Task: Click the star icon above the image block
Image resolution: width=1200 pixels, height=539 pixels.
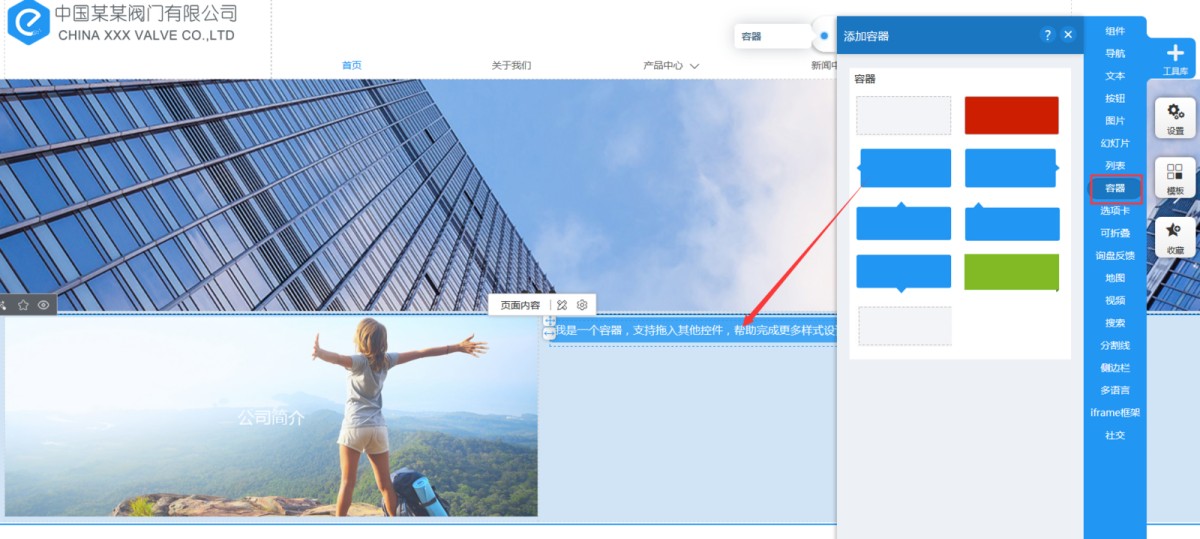Action: coord(23,305)
